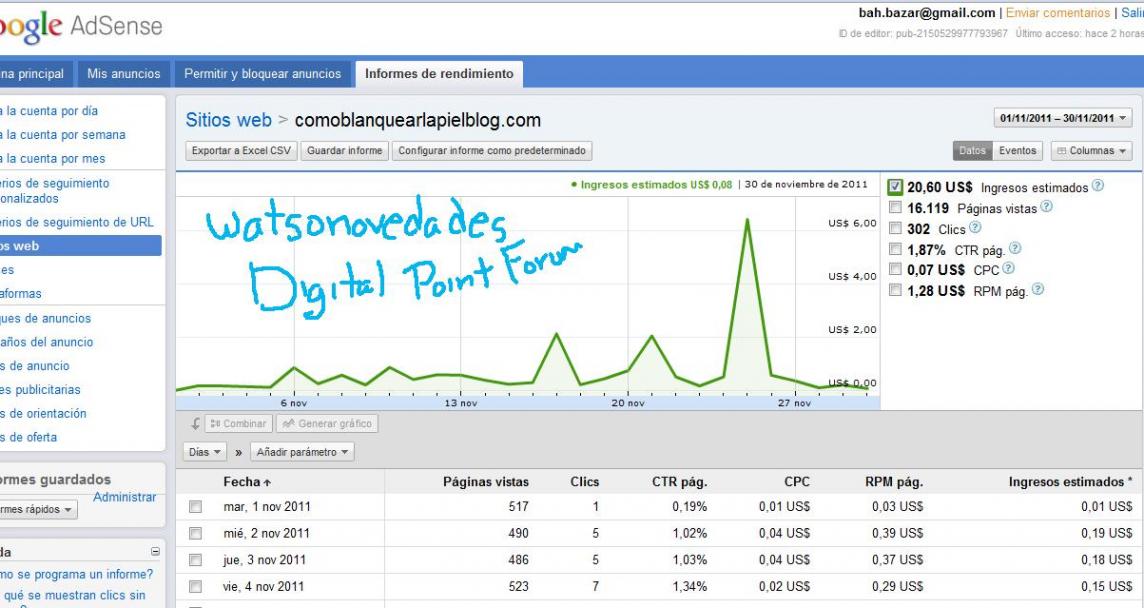Image resolution: width=1144 pixels, height=608 pixels.
Task: Open de orientación sidebar link
Action: (x=43, y=413)
